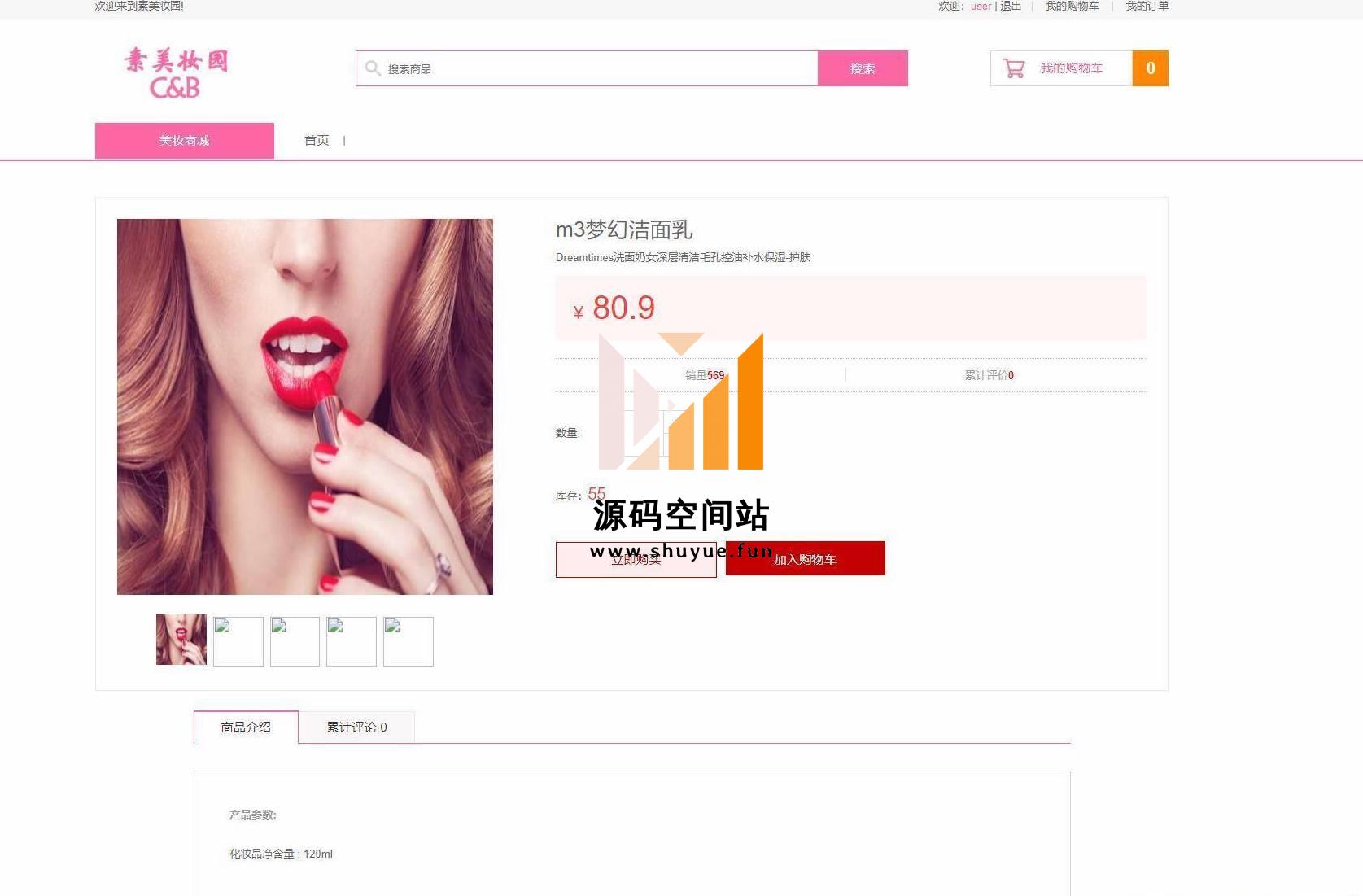The height and width of the screenshot is (896, 1363).
Task: Click the 退出 logout link
Action: 1011,7
